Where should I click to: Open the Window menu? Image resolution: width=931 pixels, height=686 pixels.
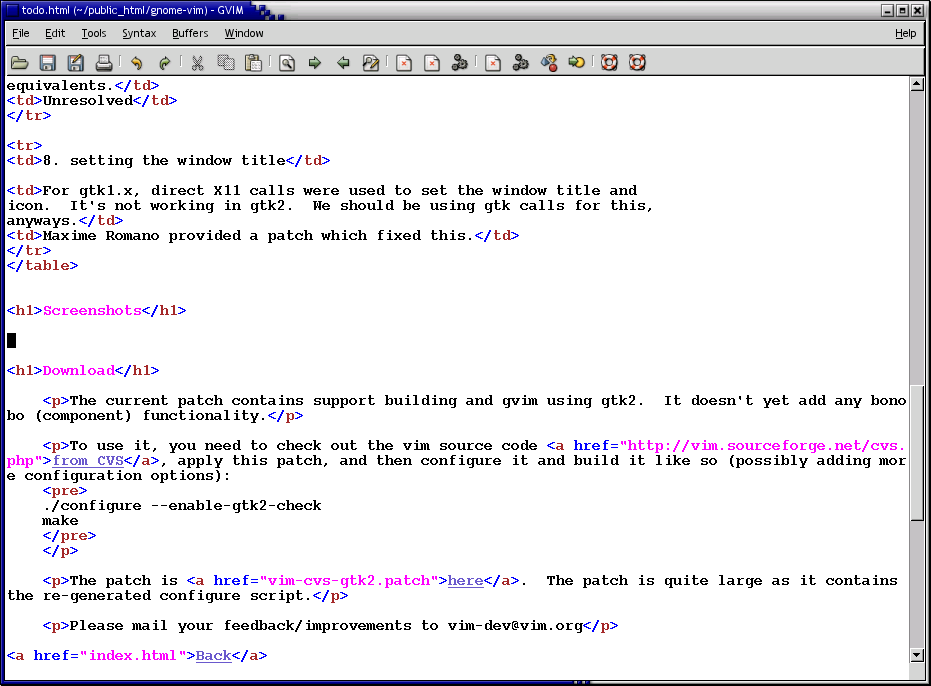244,33
